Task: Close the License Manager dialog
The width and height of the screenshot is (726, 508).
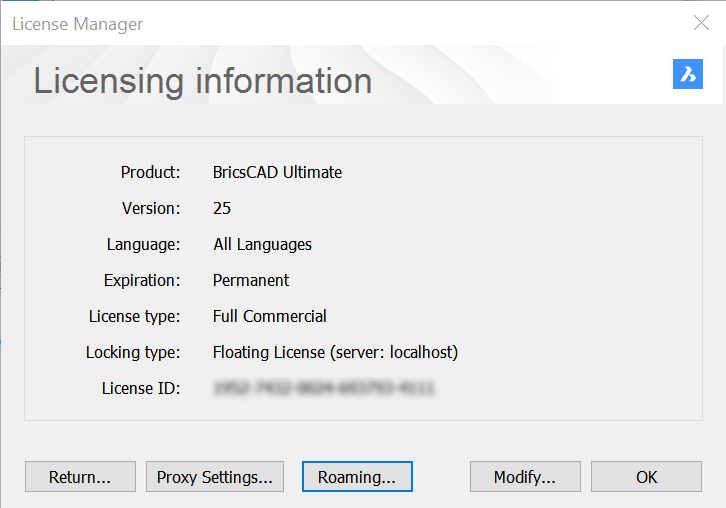Action: click(x=701, y=23)
